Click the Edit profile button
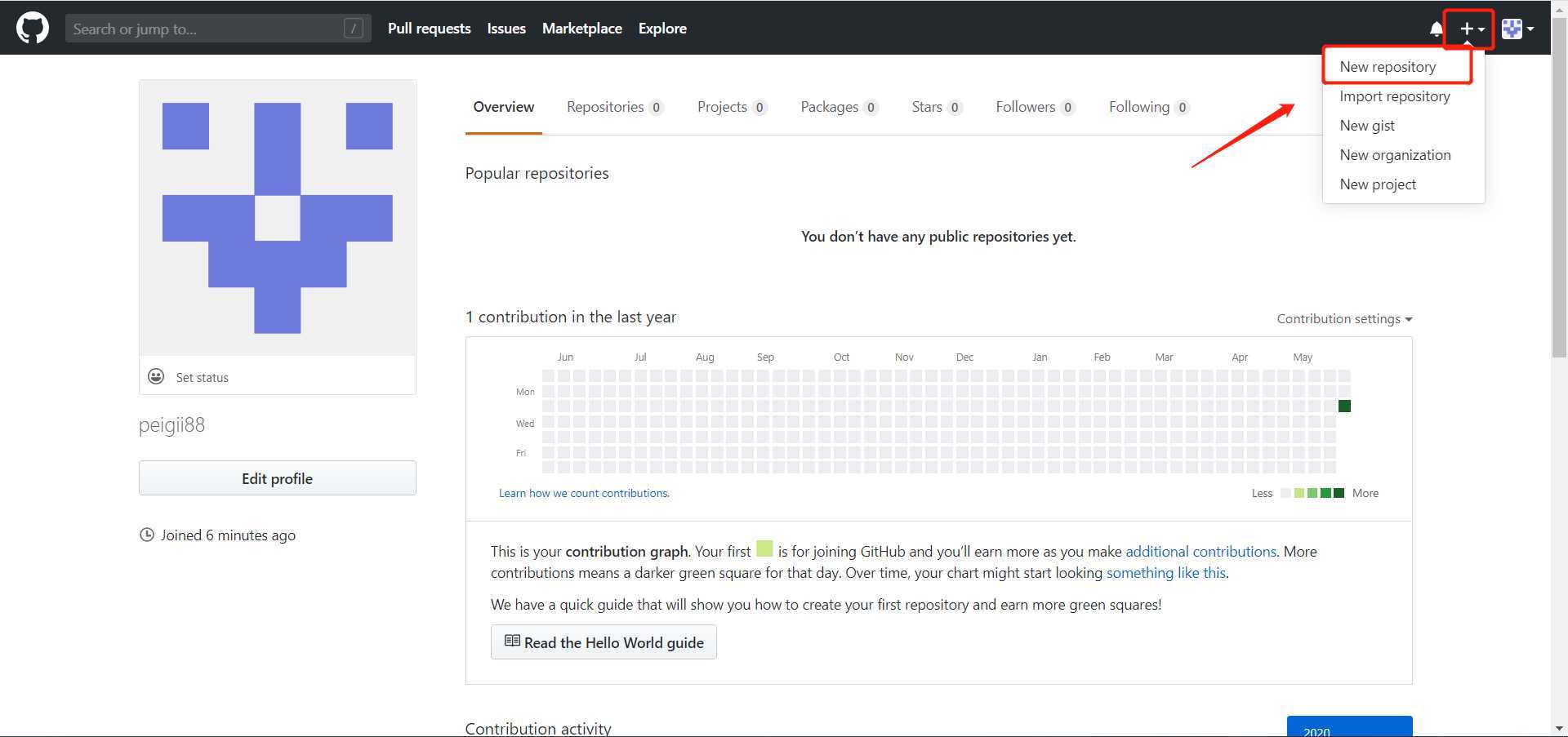 click(278, 478)
